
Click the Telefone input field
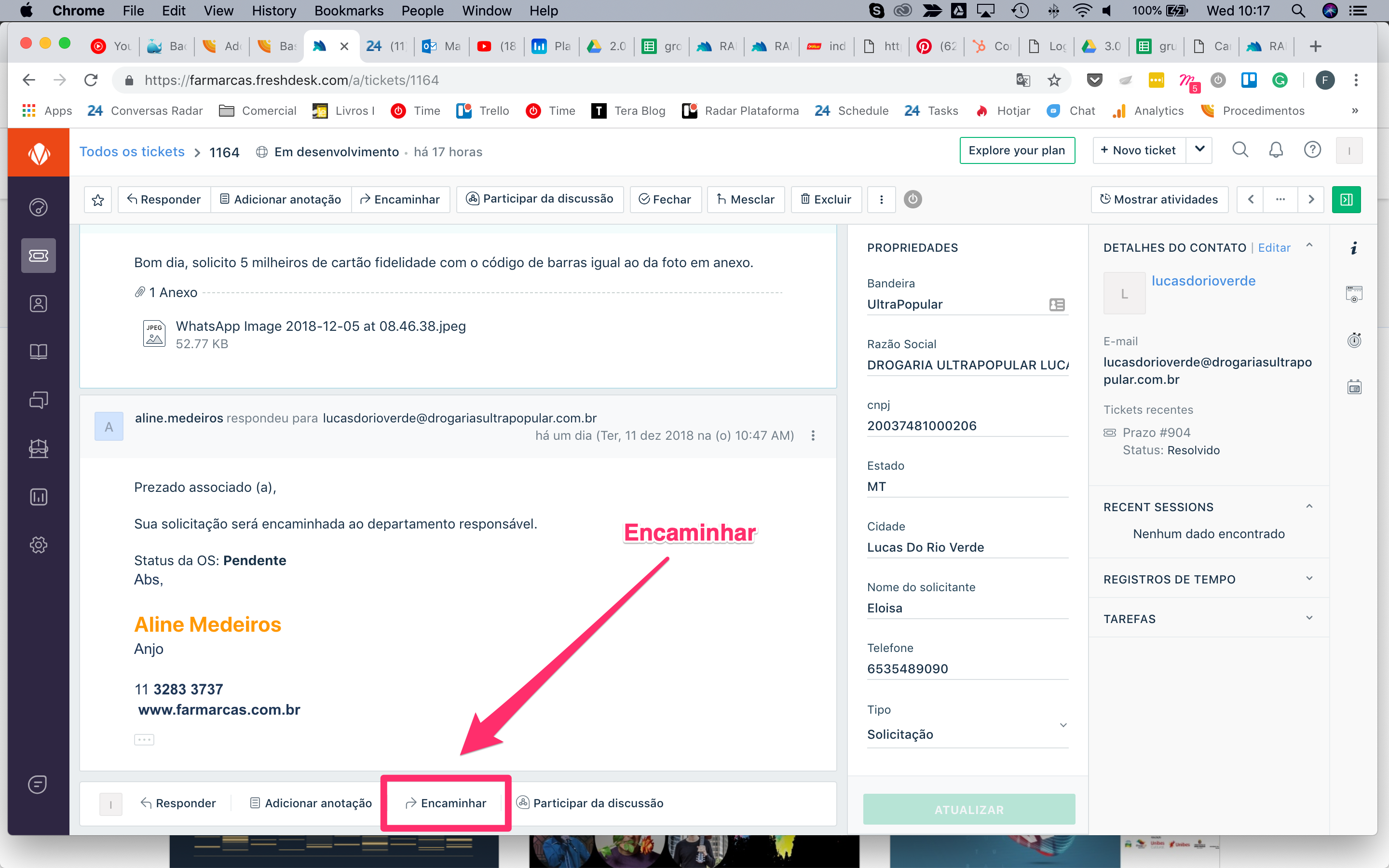(967, 669)
